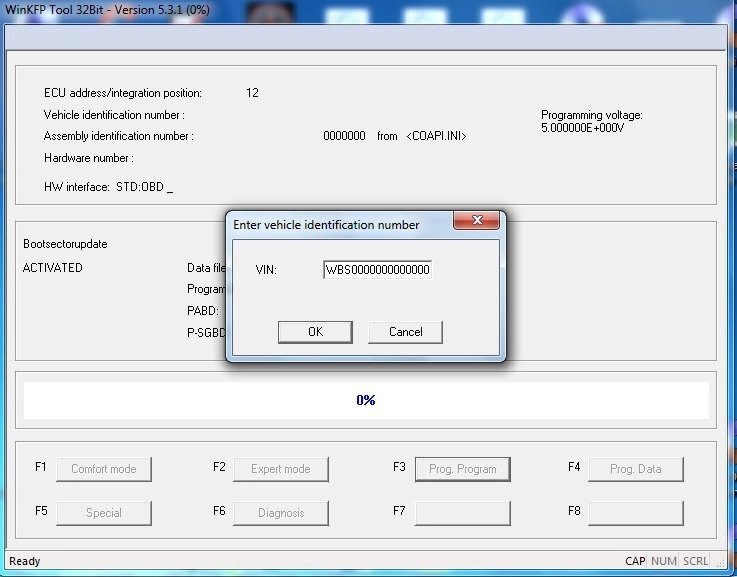The height and width of the screenshot is (577, 737).
Task: Click the assembly number value 0000000
Action: 345,136
